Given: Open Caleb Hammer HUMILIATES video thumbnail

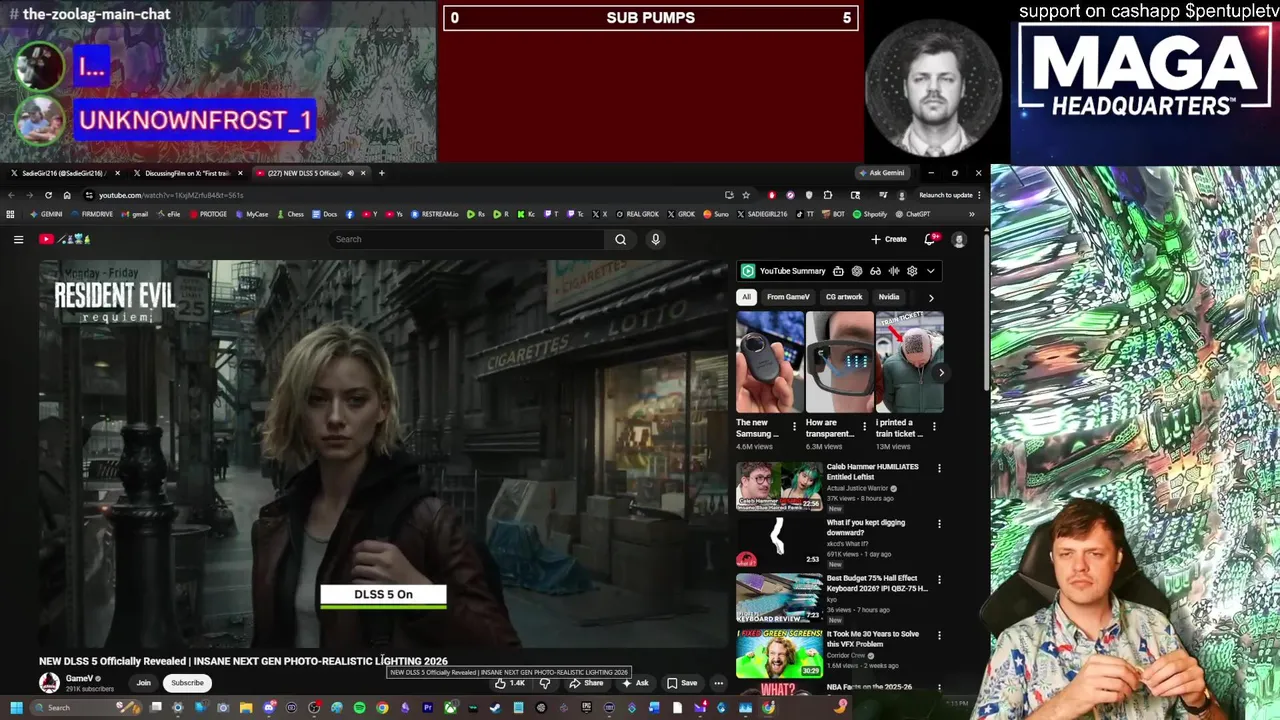Looking at the screenshot, I should 779,486.
